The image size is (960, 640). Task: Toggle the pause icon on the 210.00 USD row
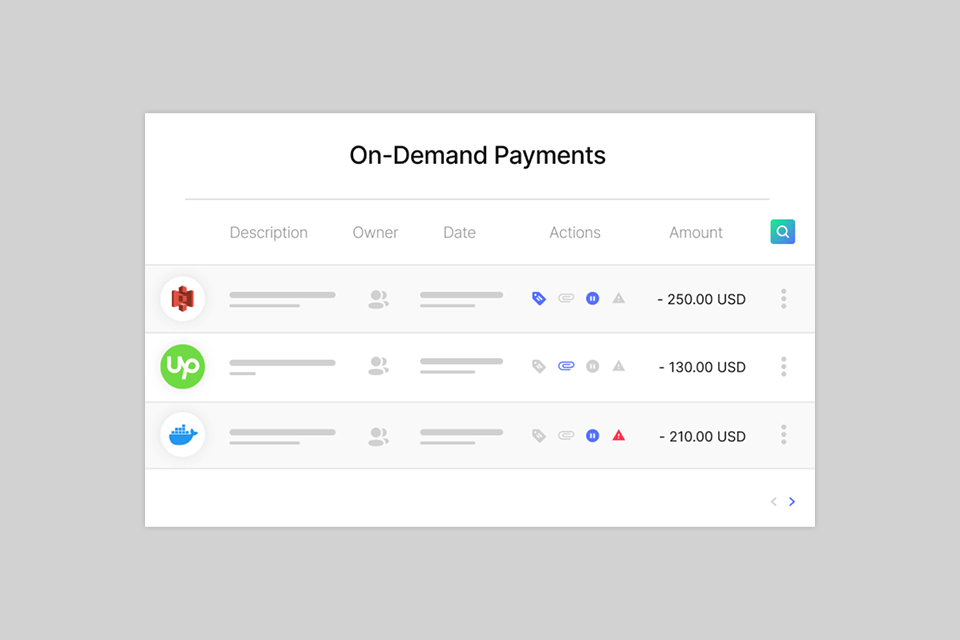pos(593,435)
